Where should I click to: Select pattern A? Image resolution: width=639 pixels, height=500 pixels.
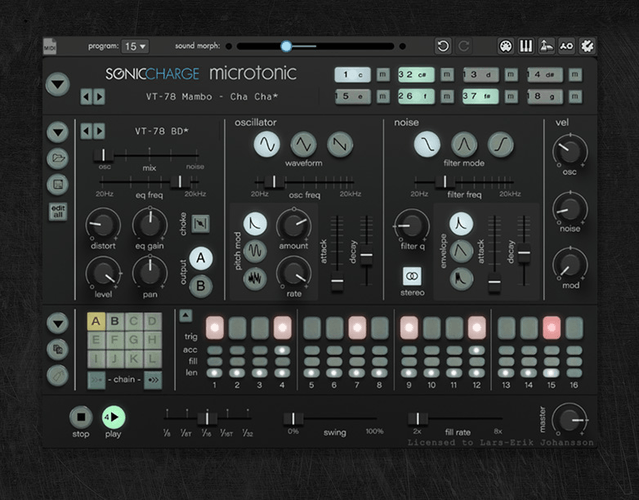[96, 322]
